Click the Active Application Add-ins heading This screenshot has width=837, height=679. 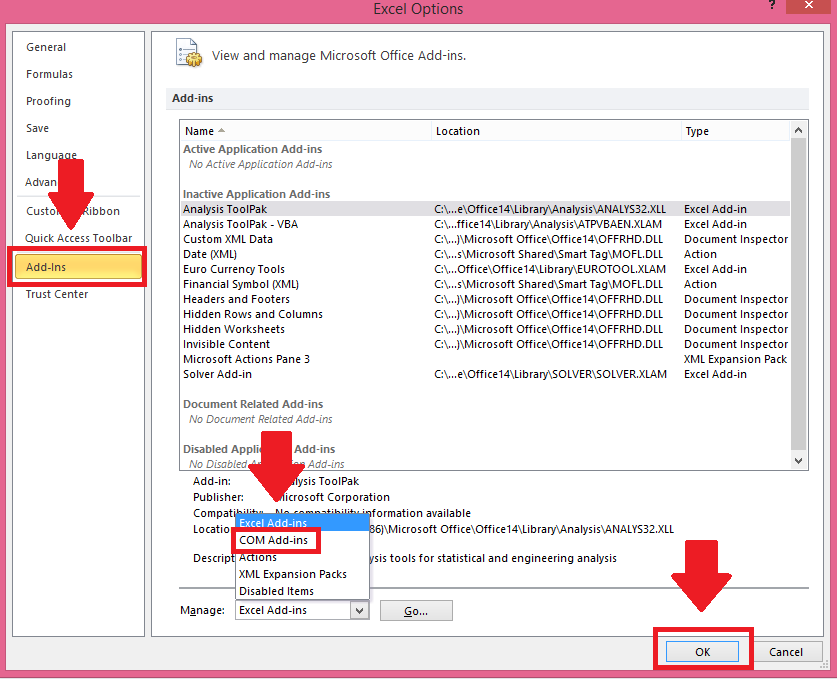click(252, 149)
